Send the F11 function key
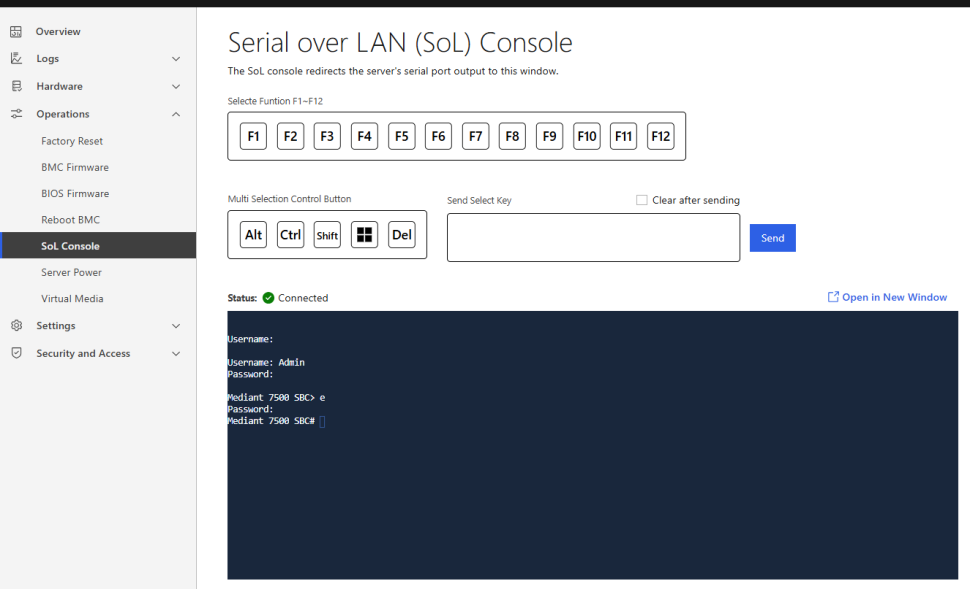This screenshot has width=970, height=589. point(624,136)
